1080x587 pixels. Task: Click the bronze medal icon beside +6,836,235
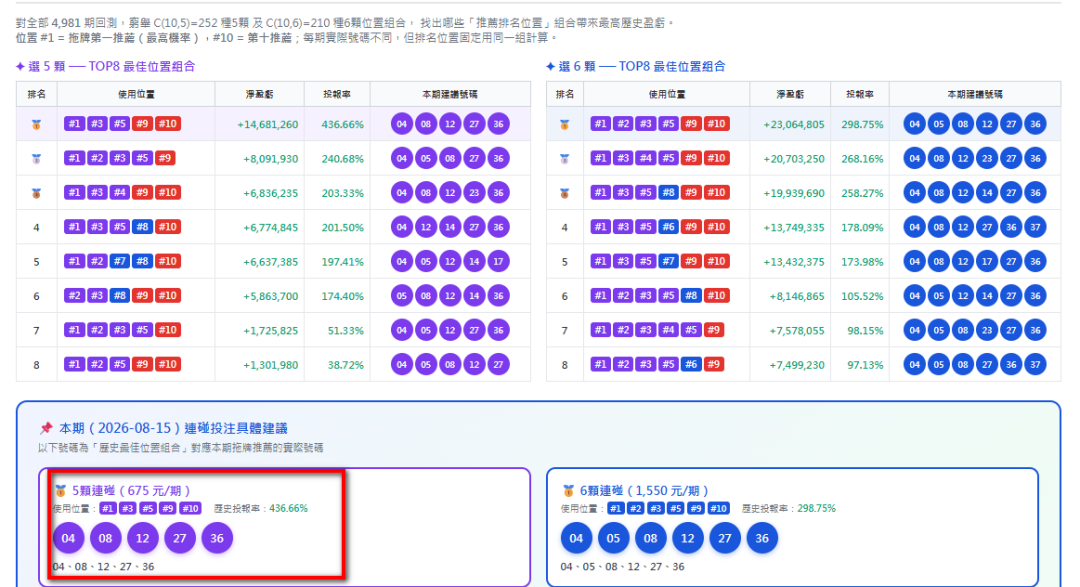coord(37,193)
